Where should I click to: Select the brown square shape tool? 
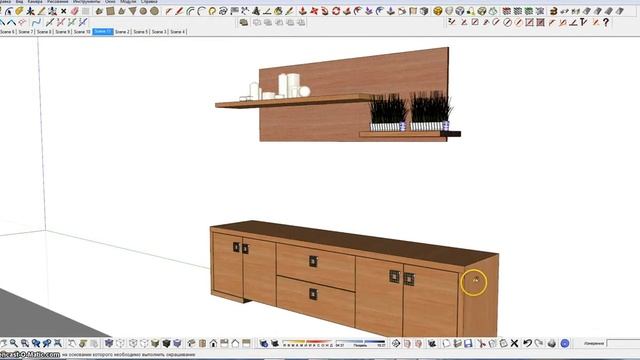tap(110, 11)
